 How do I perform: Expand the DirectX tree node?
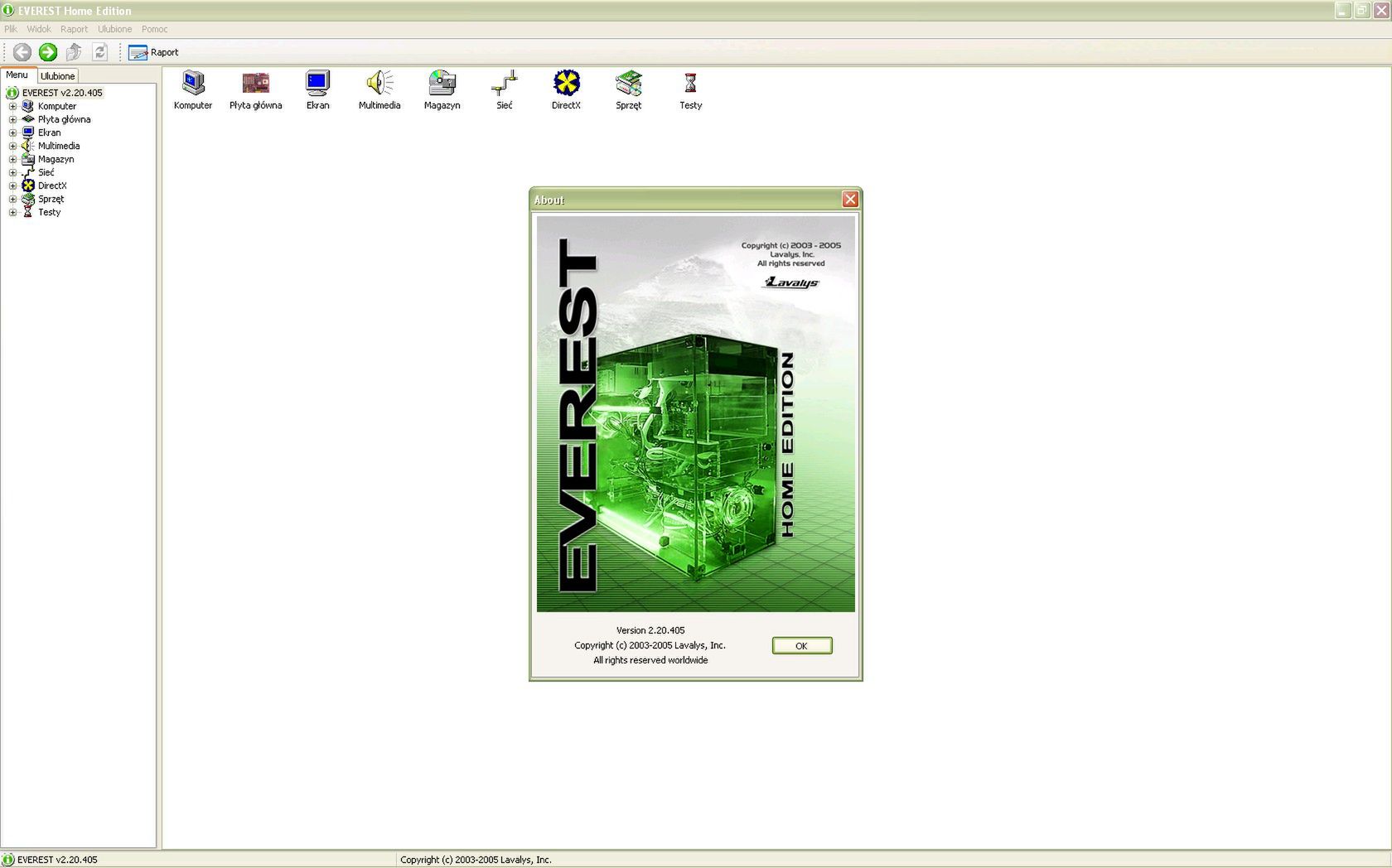coord(12,186)
